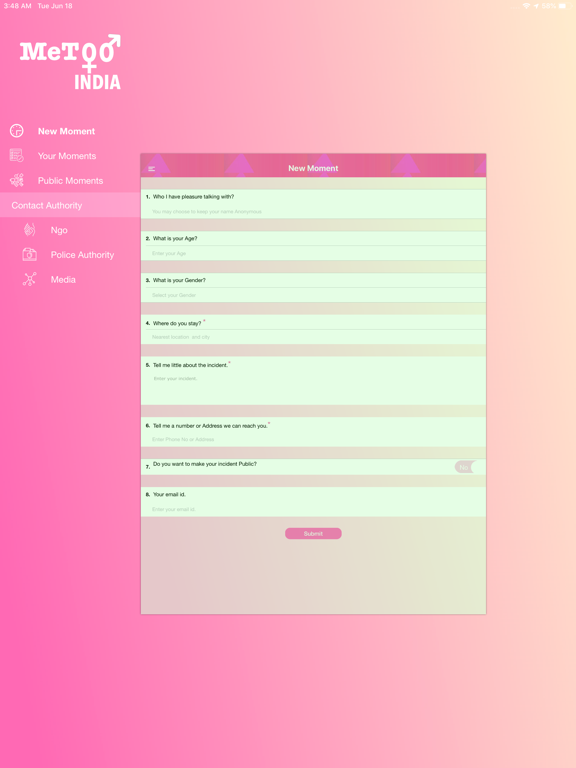Screen dimensions: 576x768
Task: Tap the battery indicator in status bar
Action: click(x=562, y=6)
